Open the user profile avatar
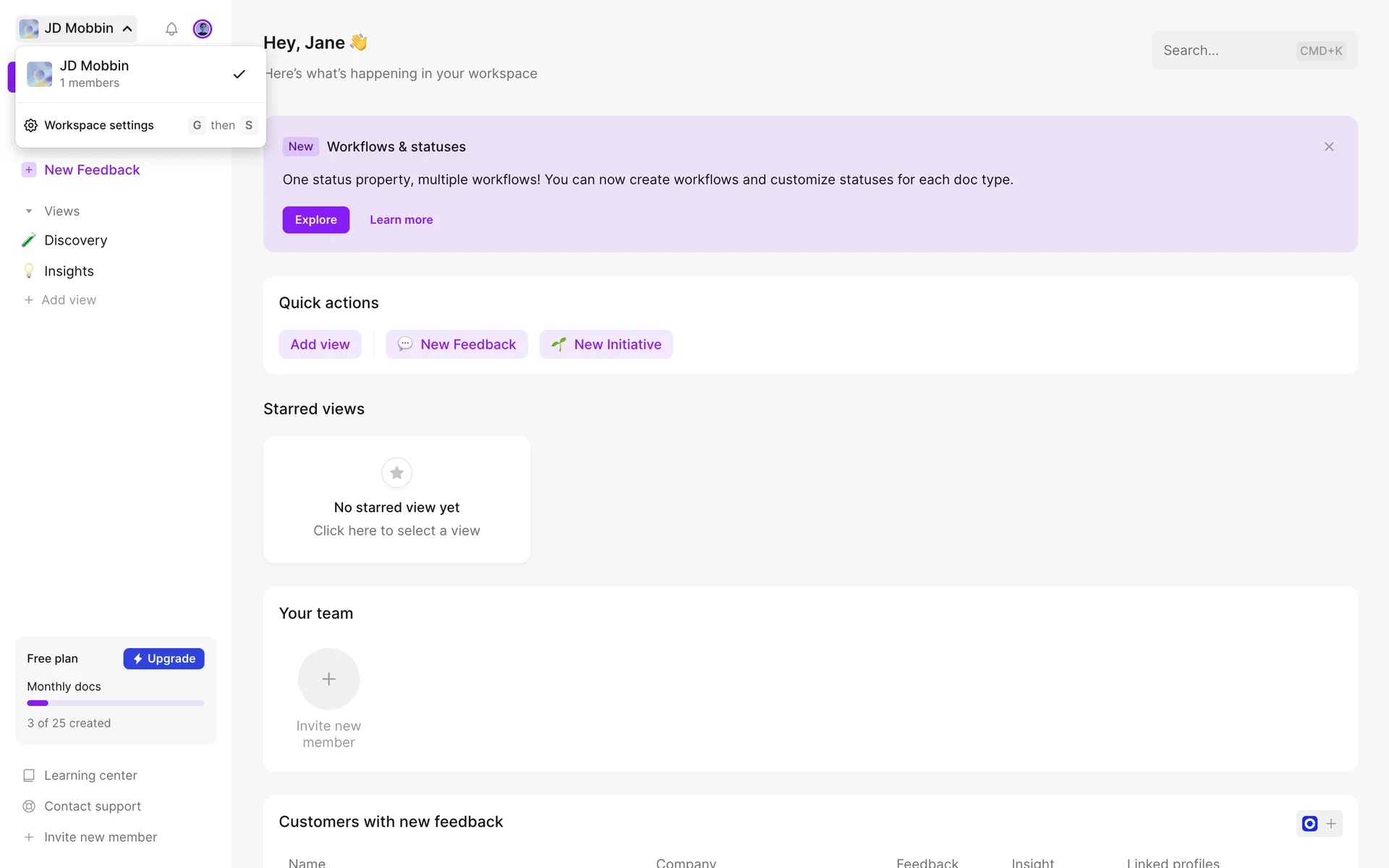Screen dimensions: 1389x868 203,29
